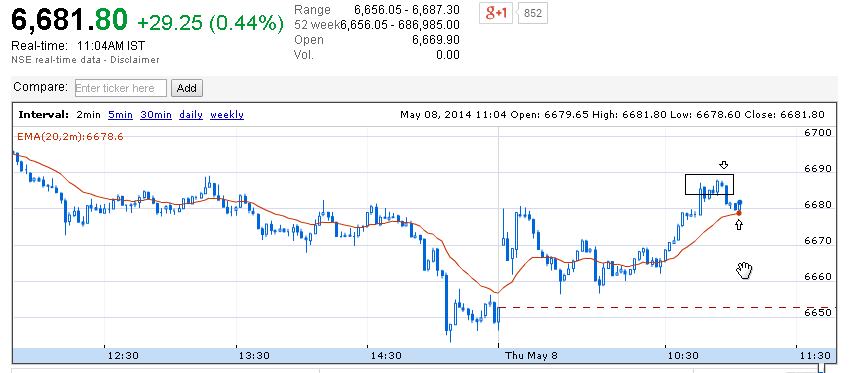Image resolution: width=850 pixels, height=373 pixels.
Task: Click the 12:30 time axis label
Action: [x=123, y=356]
